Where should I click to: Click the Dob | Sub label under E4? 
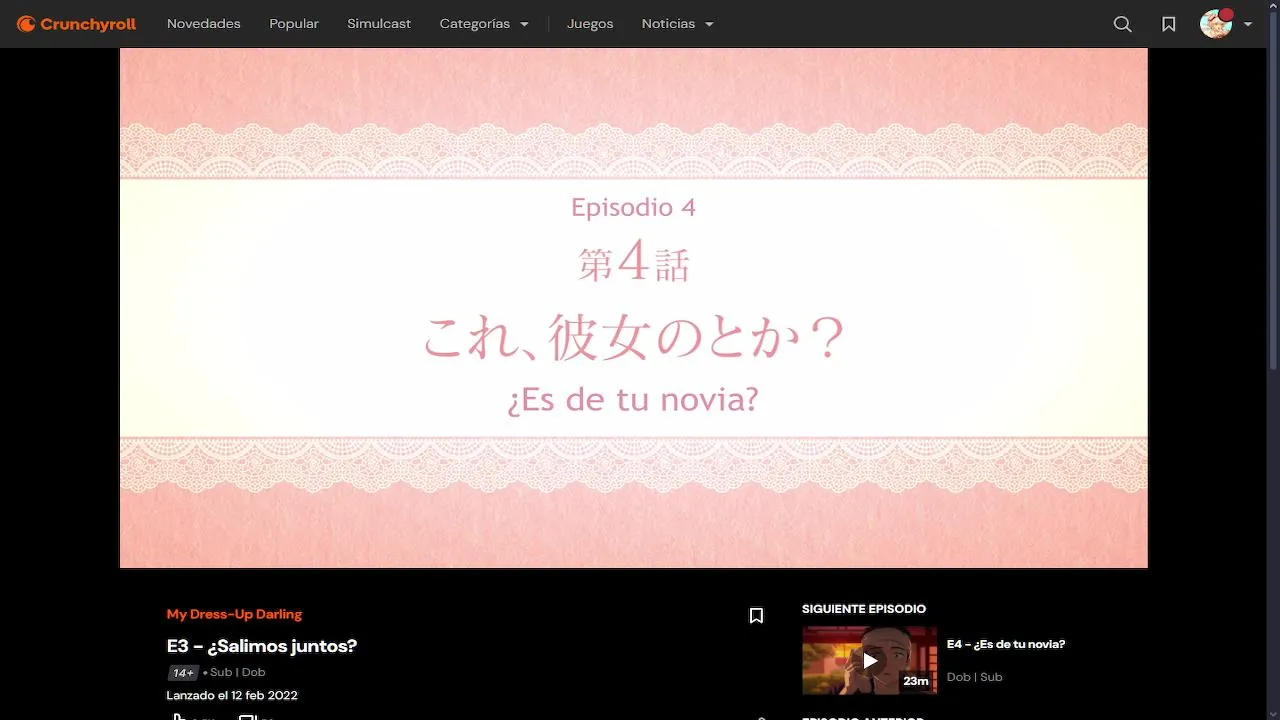975,677
